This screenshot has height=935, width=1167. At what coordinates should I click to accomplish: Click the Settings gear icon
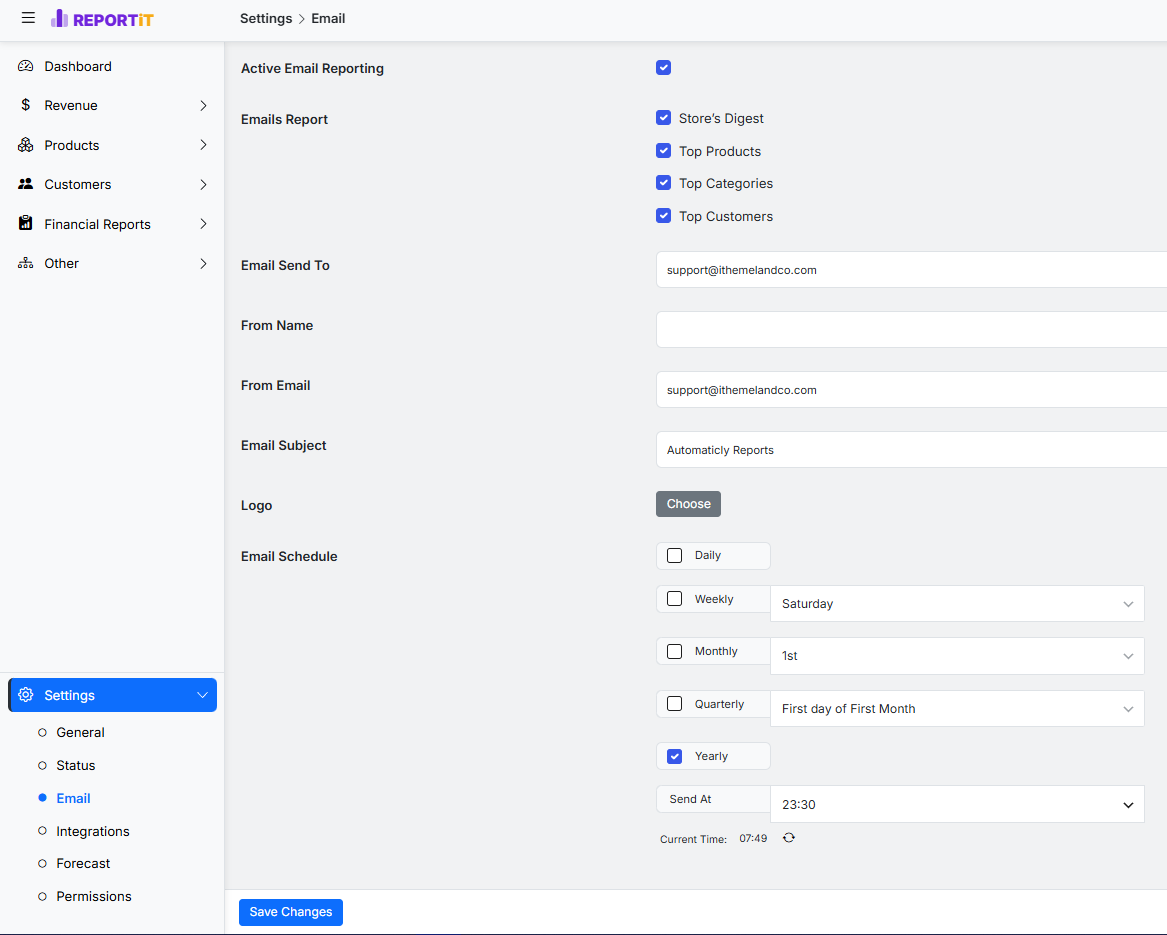click(x=25, y=695)
